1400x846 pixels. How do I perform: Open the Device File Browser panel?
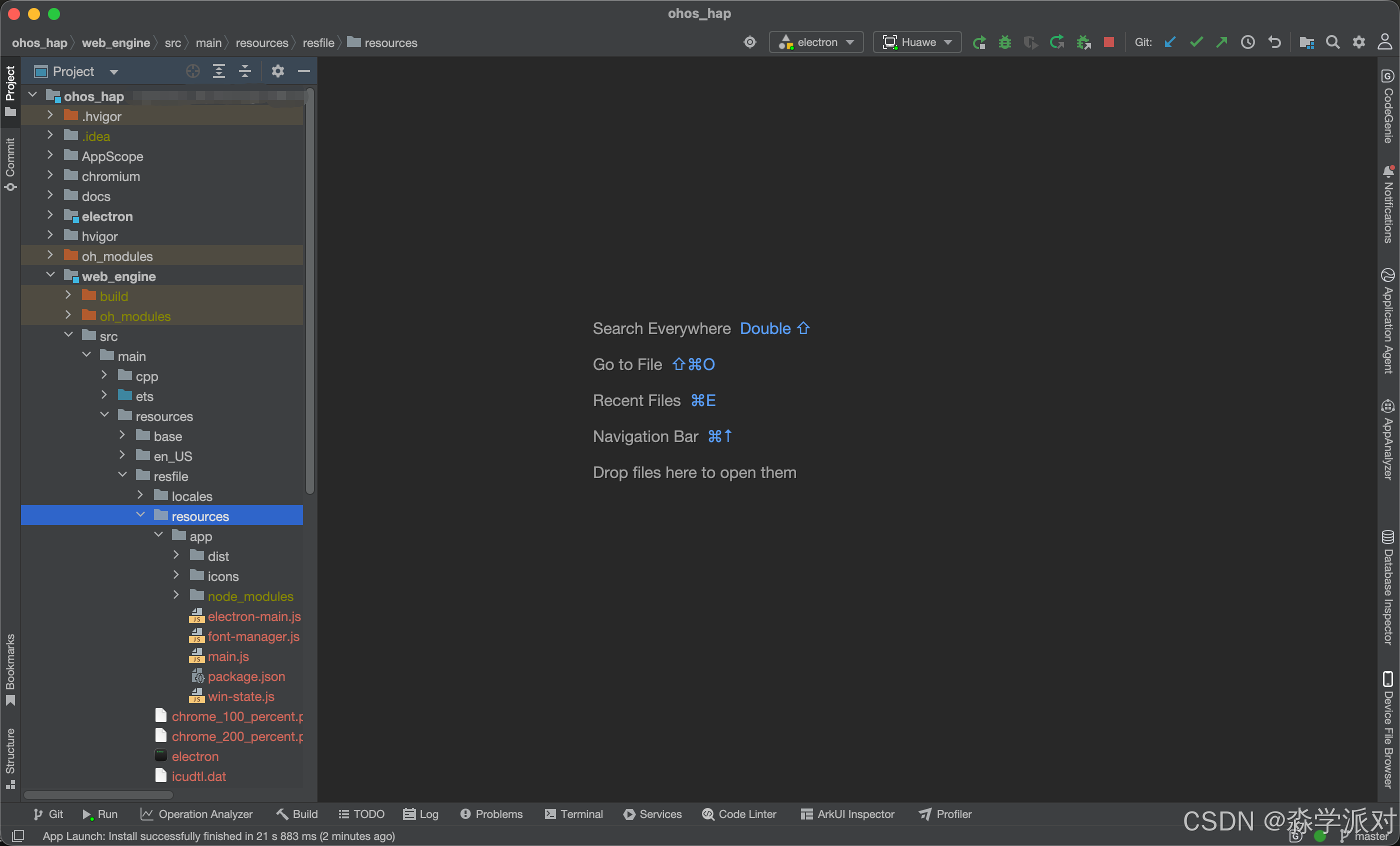pyautogui.click(x=1388, y=730)
